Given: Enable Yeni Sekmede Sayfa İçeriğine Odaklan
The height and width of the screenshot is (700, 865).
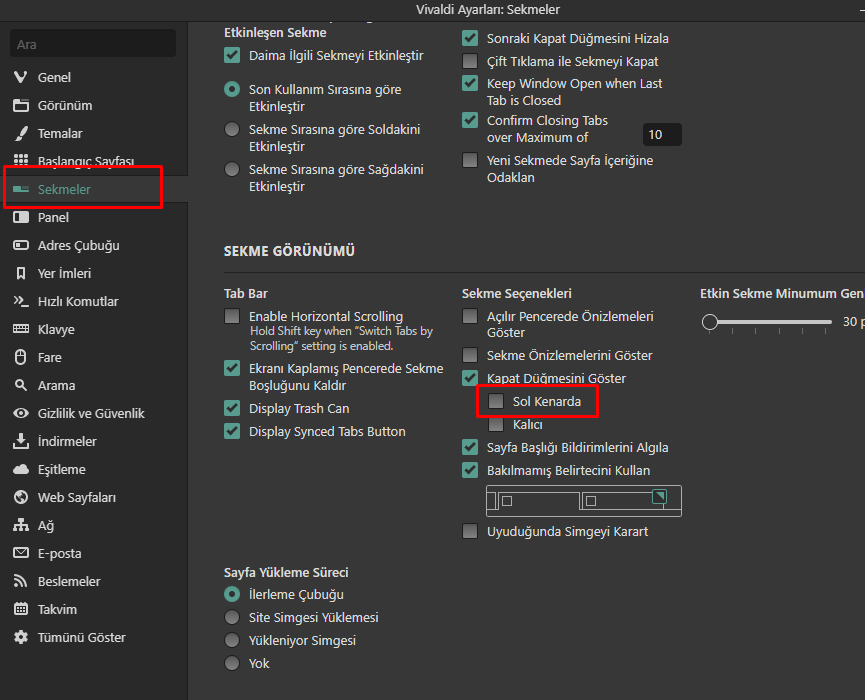Looking at the screenshot, I should [470, 161].
